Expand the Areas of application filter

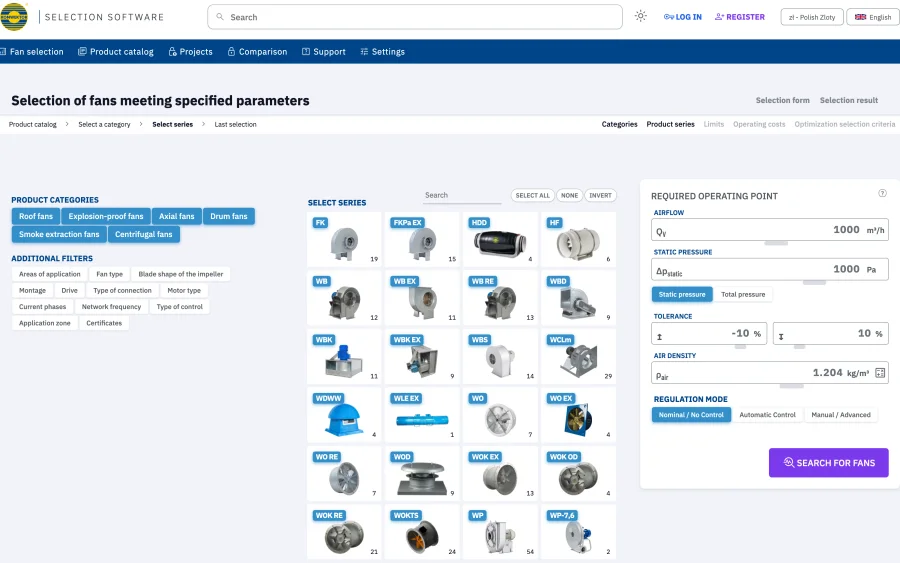pos(49,274)
